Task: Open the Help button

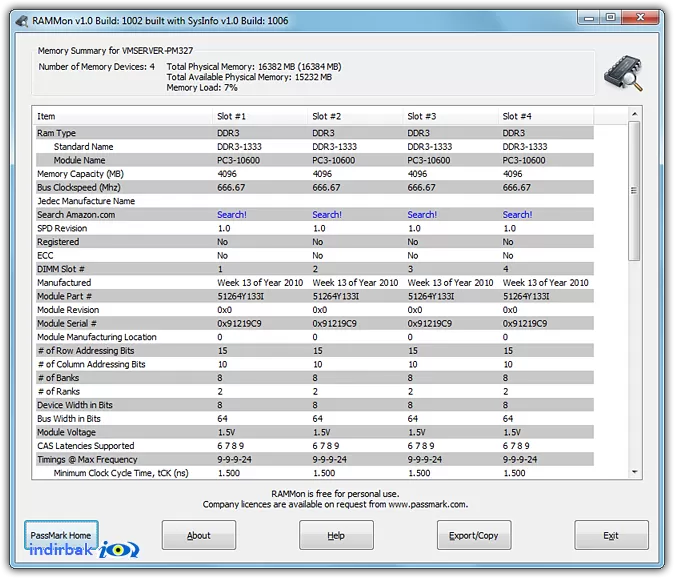Action: click(336, 535)
